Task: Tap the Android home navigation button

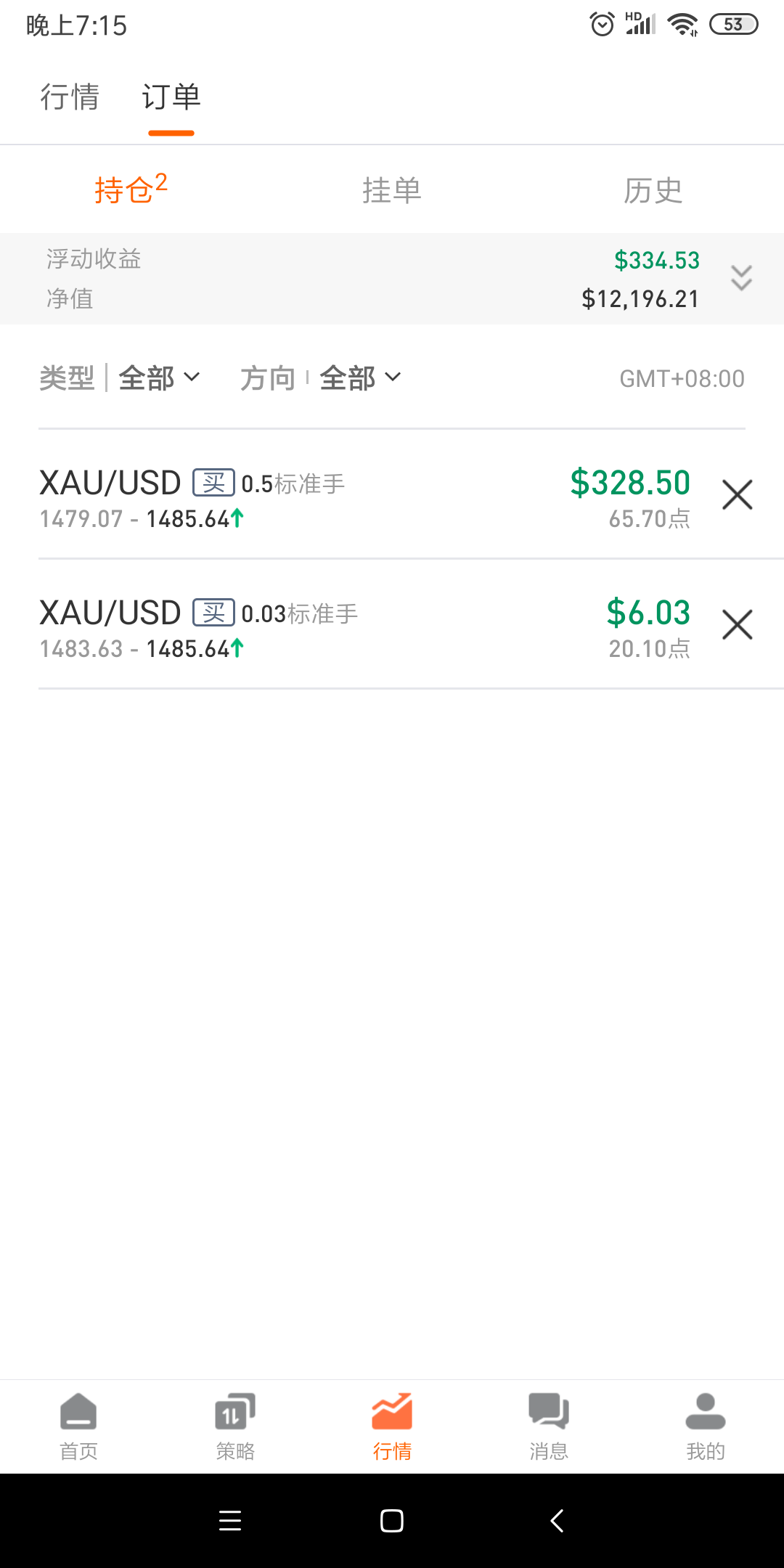Action: (x=392, y=1521)
